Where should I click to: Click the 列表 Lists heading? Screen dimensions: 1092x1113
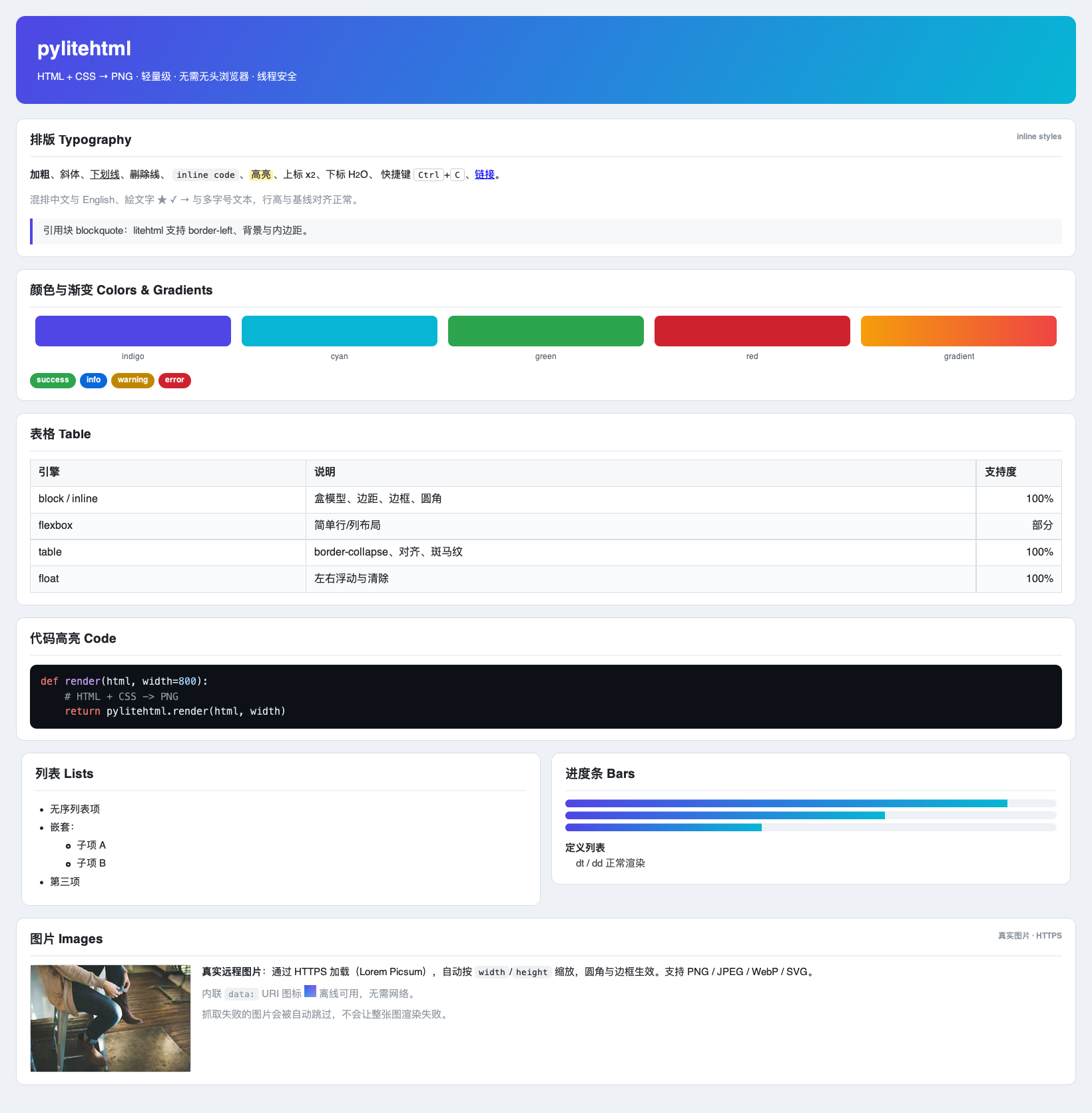click(x=65, y=774)
